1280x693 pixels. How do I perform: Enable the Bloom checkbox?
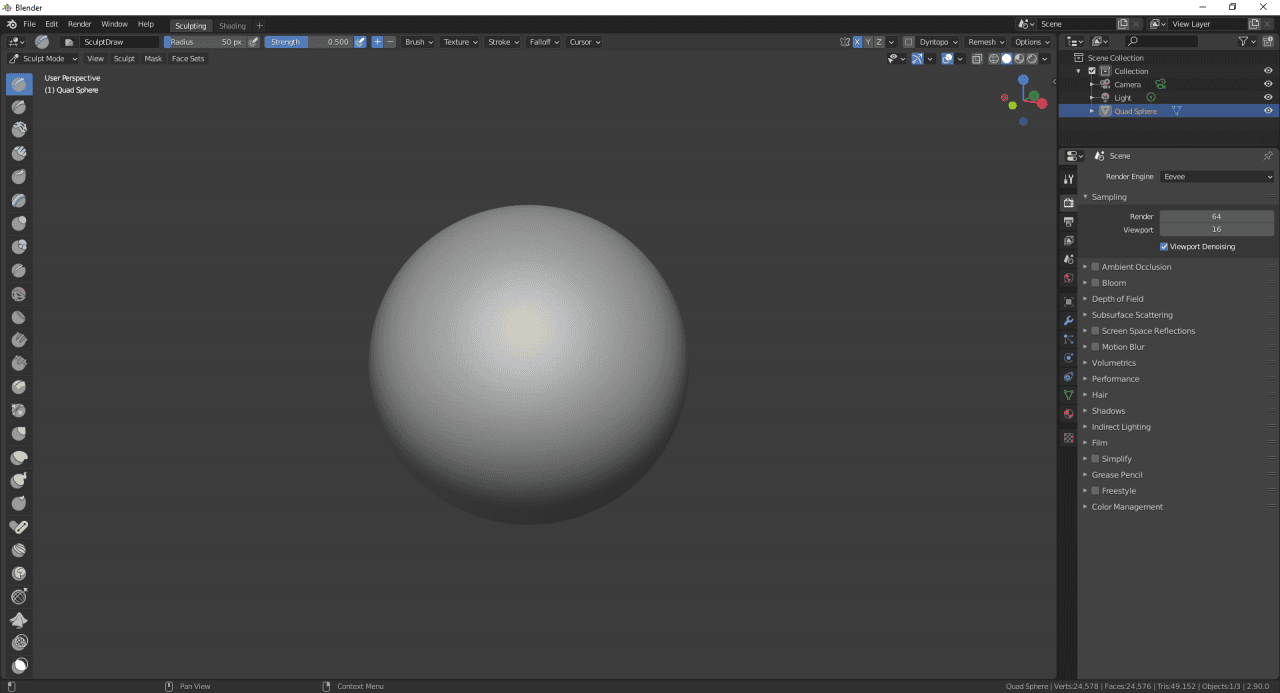pyautogui.click(x=1095, y=282)
